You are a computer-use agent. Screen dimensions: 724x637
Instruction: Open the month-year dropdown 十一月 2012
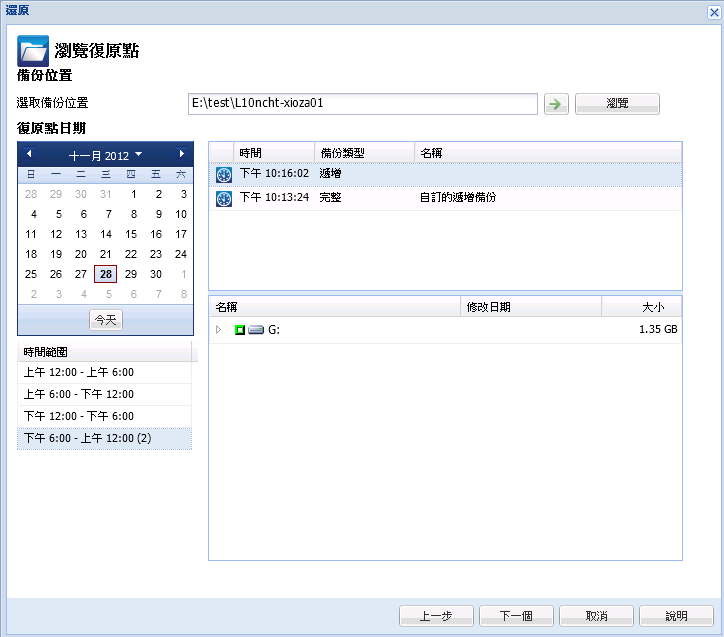(x=105, y=155)
